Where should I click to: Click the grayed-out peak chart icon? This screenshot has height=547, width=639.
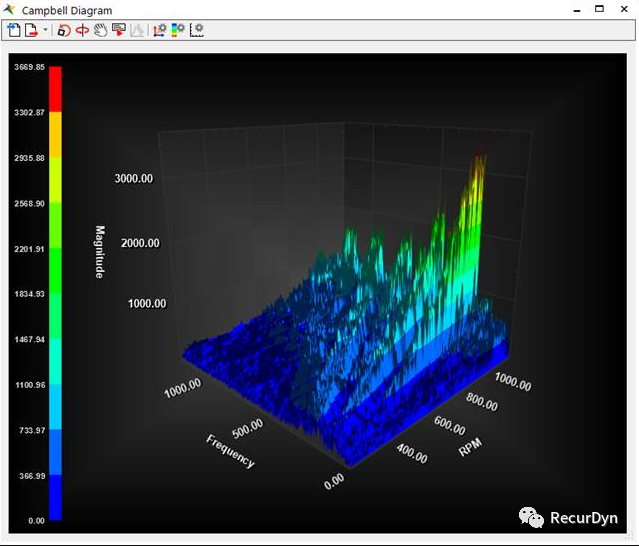[136, 31]
